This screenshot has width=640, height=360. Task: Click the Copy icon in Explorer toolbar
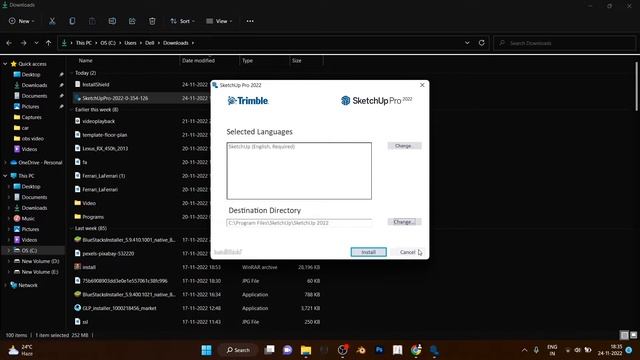click(72, 21)
